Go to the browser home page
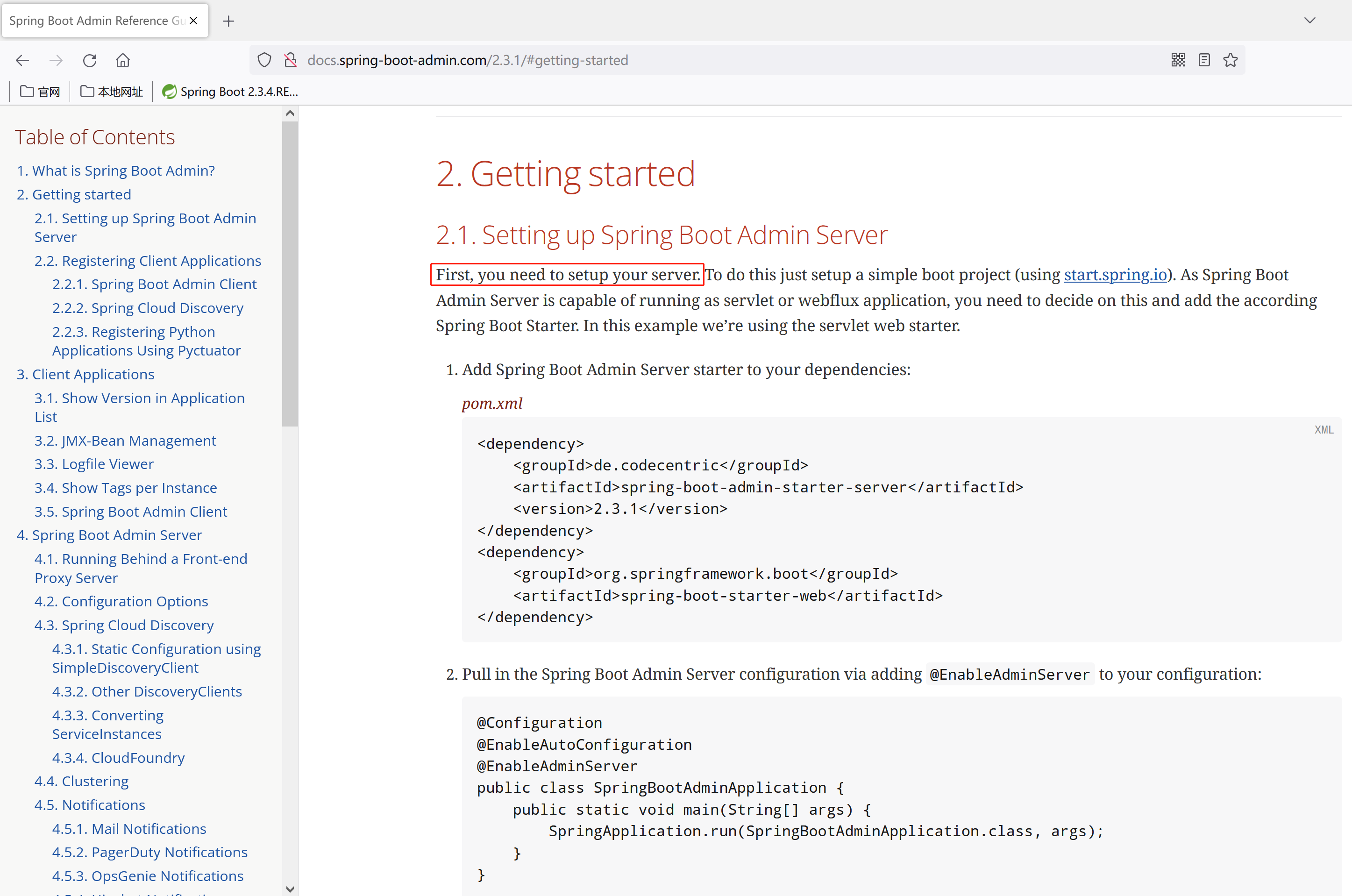This screenshot has height=896, width=1352. [122, 60]
